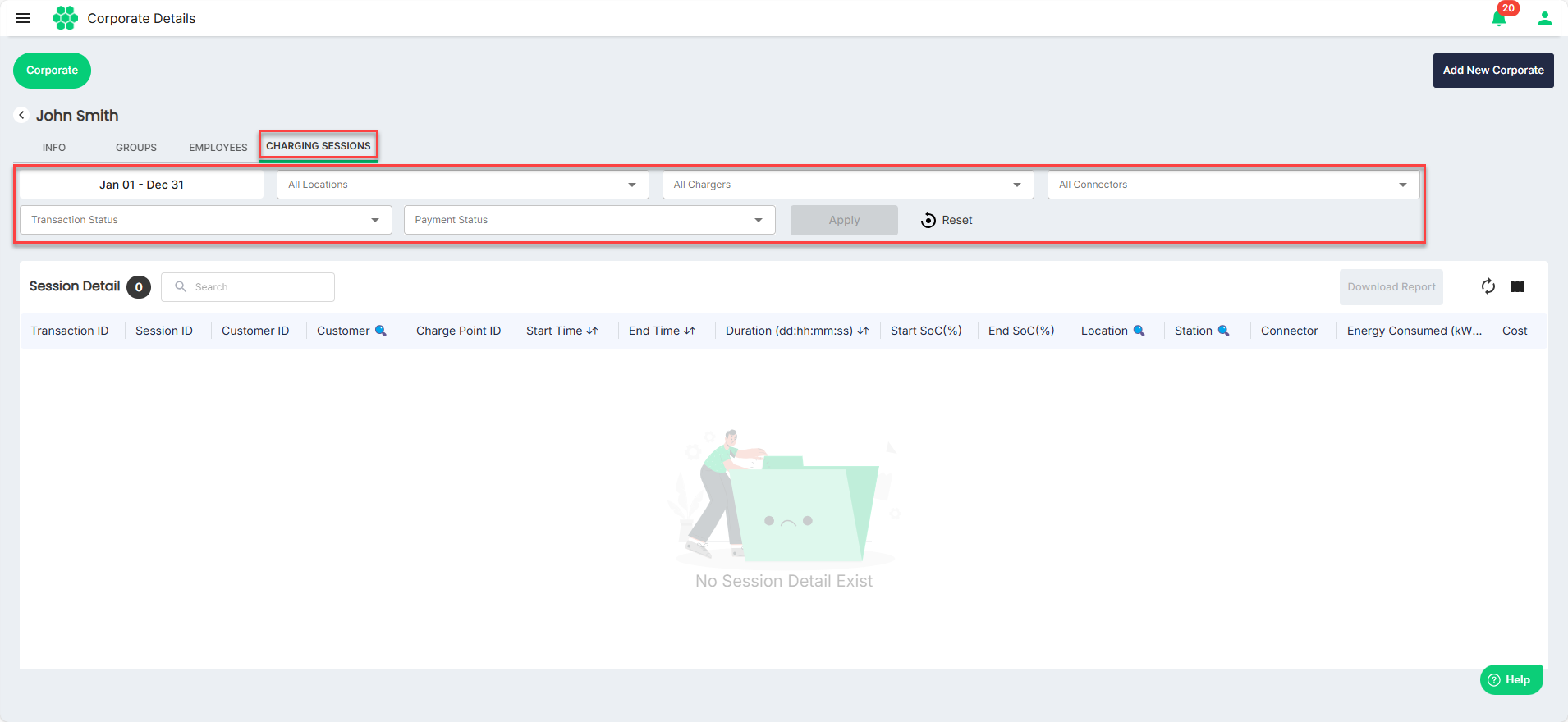Open the hamburger navigation menu
The image size is (1568, 722).
[23, 18]
